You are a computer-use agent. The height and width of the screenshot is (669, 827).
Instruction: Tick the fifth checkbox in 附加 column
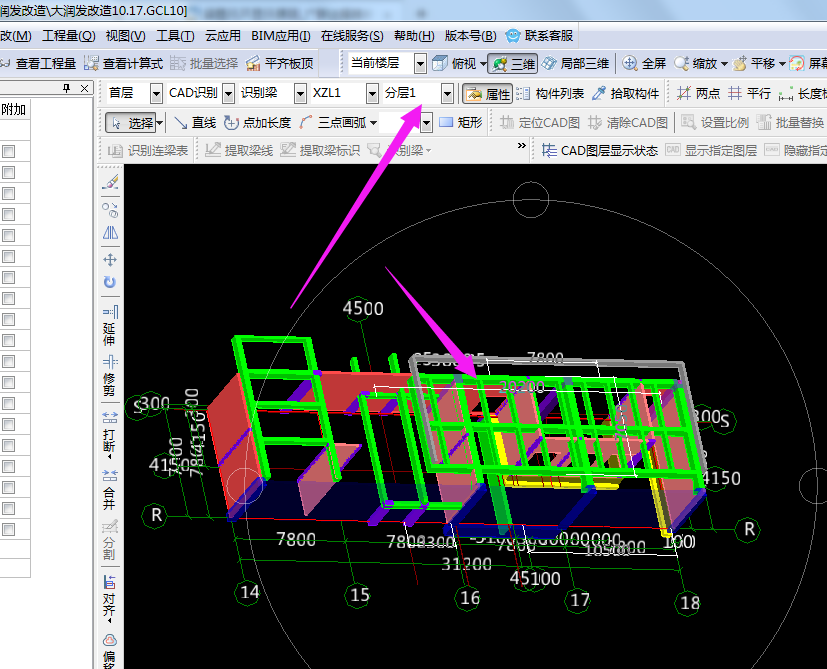tap(8, 236)
